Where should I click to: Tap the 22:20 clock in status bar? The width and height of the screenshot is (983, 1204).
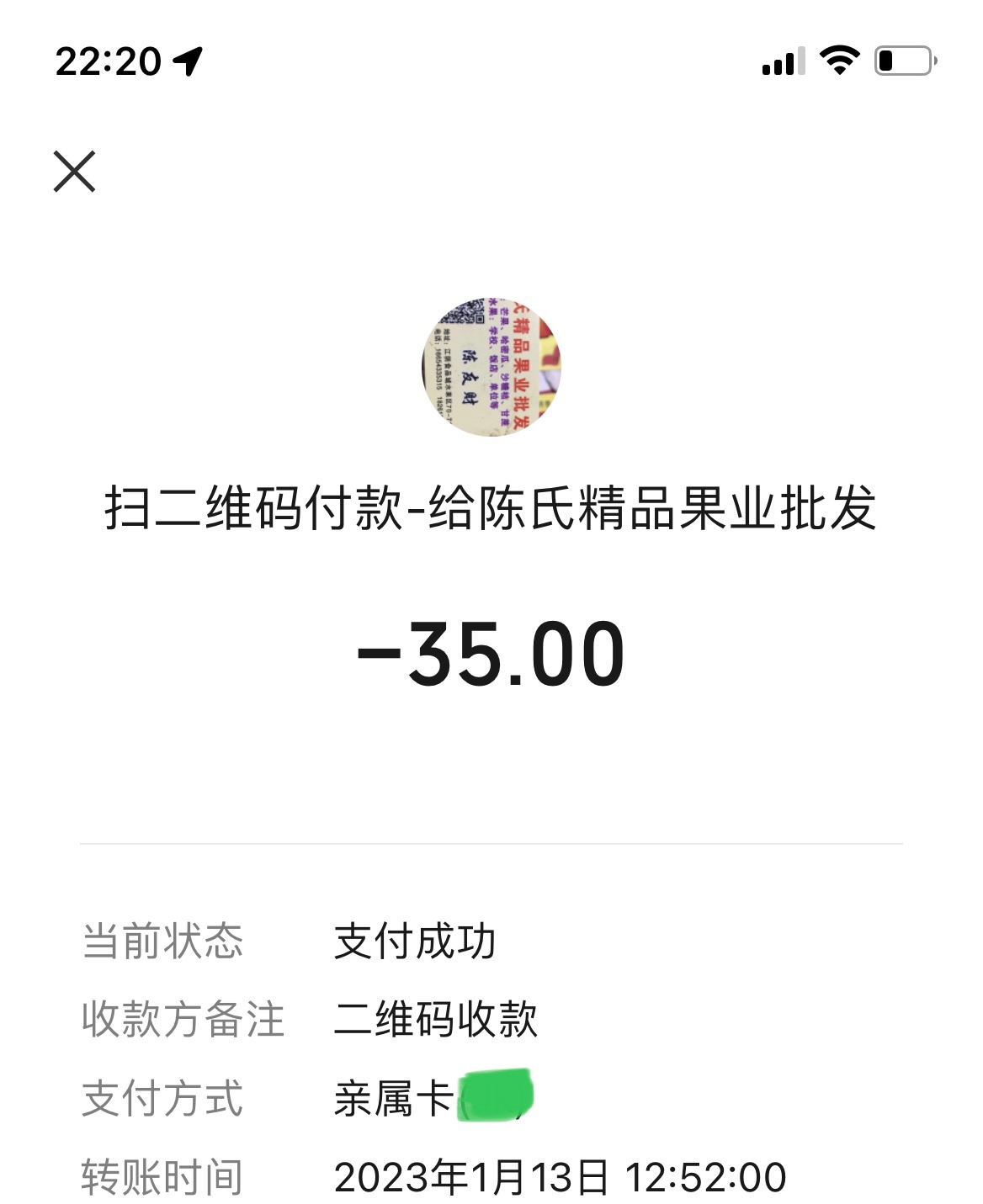click(108, 61)
